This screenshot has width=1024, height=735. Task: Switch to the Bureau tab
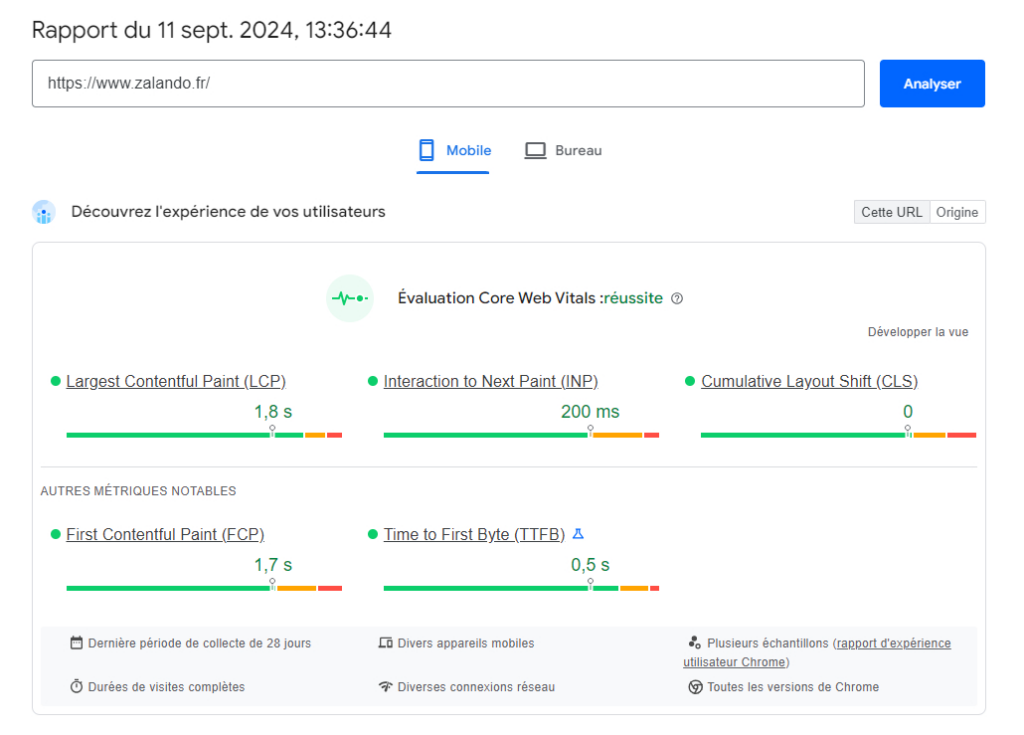pyautogui.click(x=564, y=151)
